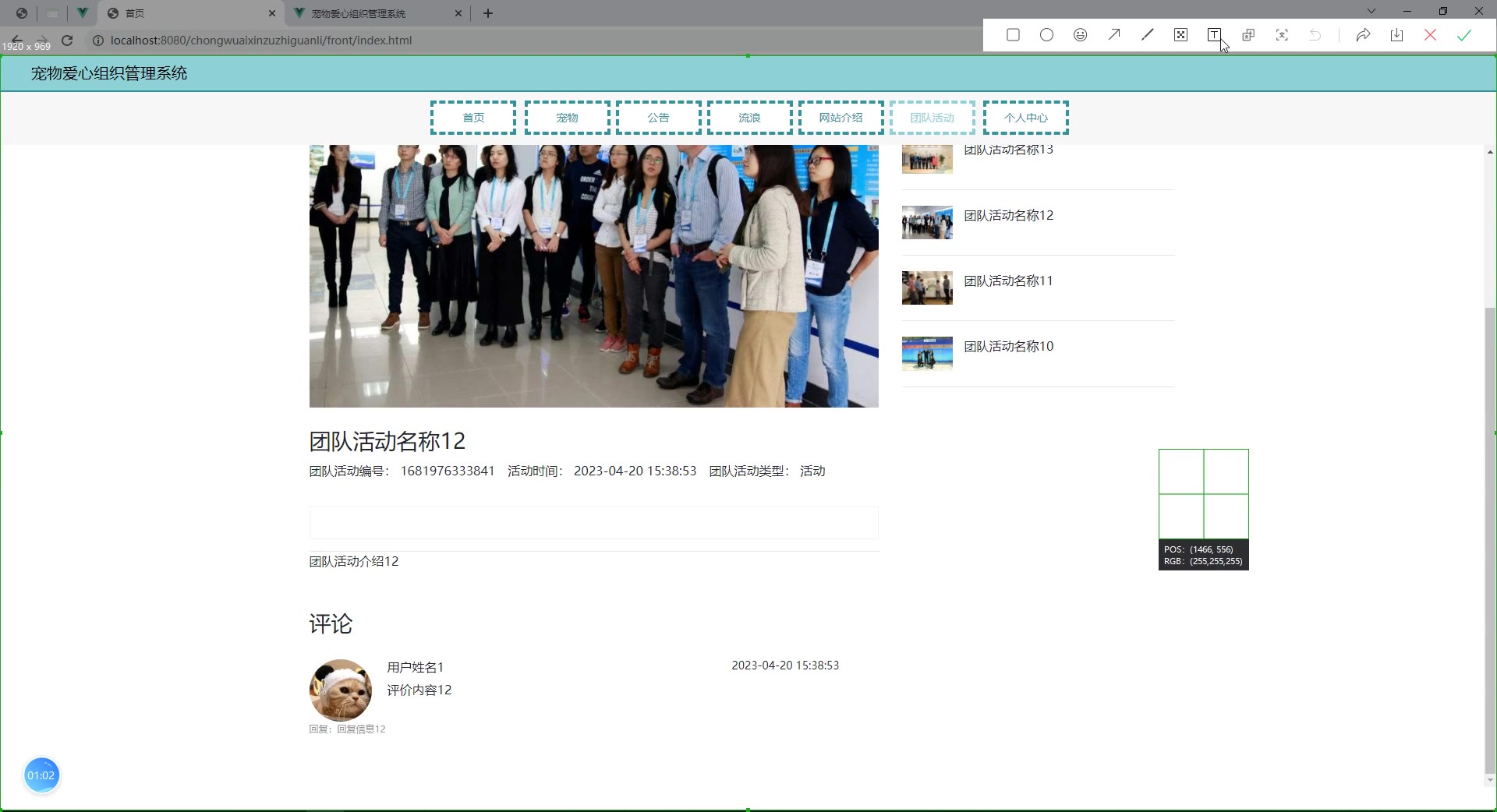1497x812 pixels.
Task: Click the 宠物爱心组织管理系统 site title
Action: click(109, 73)
